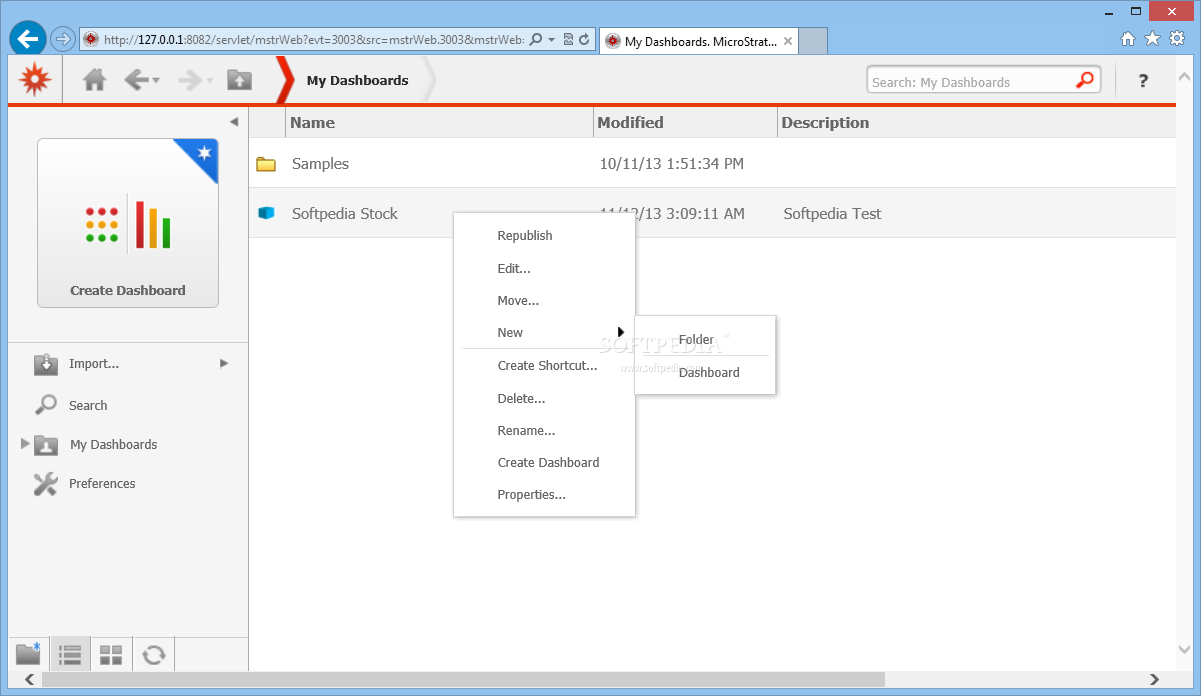Click the new folder icon in bottom bar
1201x696 pixels.
[x=28, y=654]
